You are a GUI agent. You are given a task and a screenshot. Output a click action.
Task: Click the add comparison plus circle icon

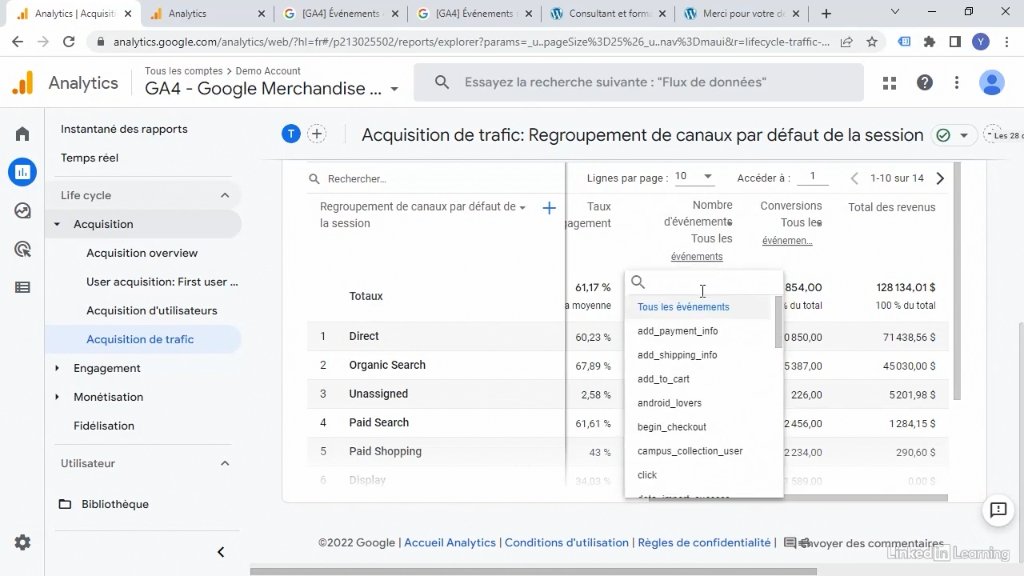tap(317, 134)
